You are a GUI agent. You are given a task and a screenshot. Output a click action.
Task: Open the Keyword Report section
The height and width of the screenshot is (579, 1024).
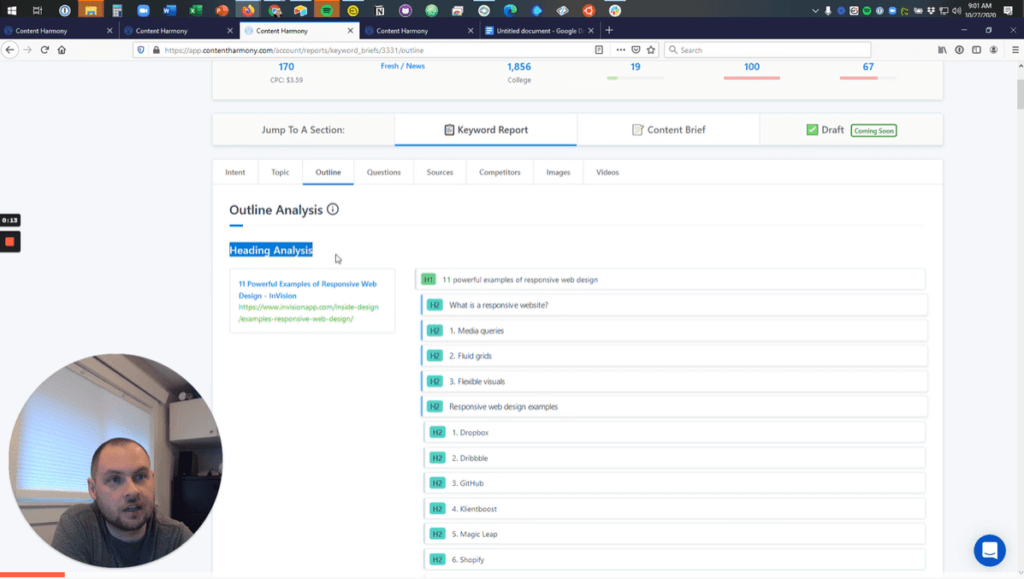pos(486,130)
